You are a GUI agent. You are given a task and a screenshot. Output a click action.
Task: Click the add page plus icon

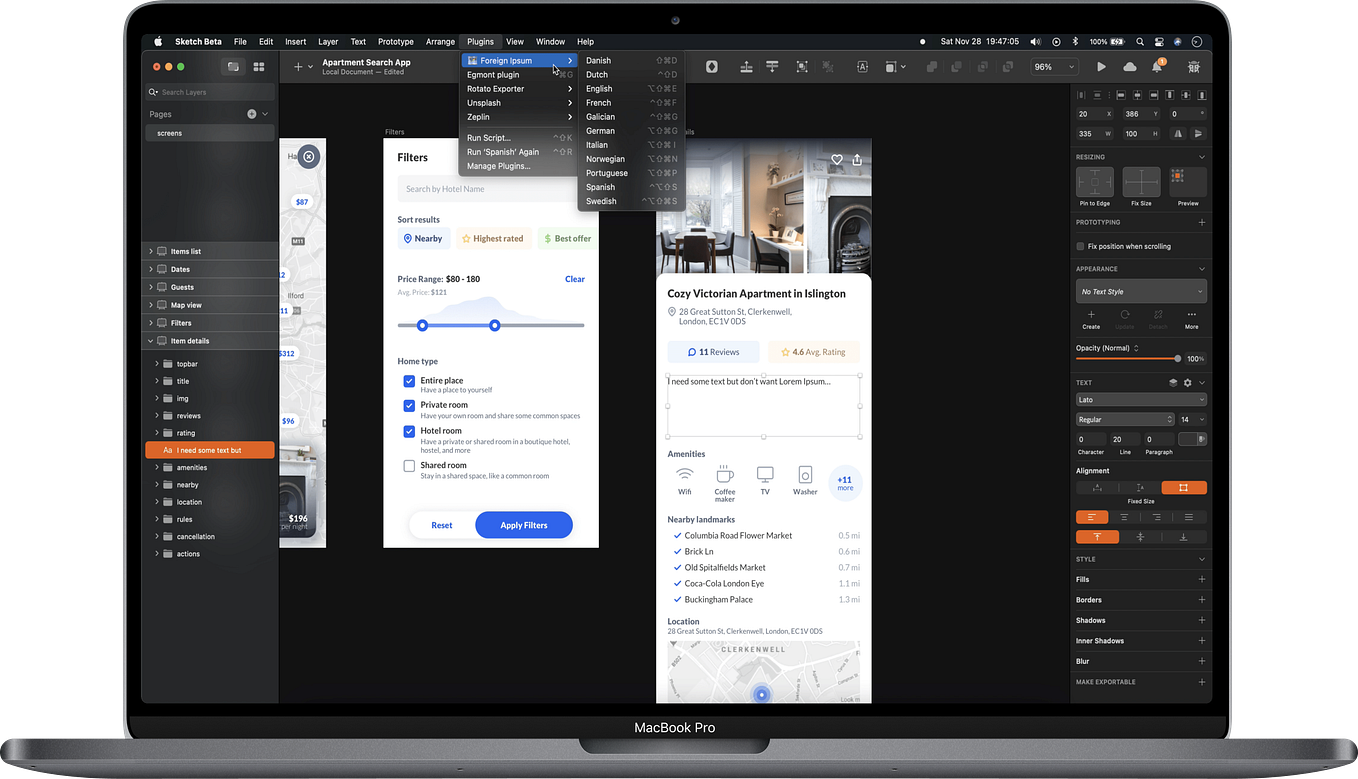tap(252, 114)
